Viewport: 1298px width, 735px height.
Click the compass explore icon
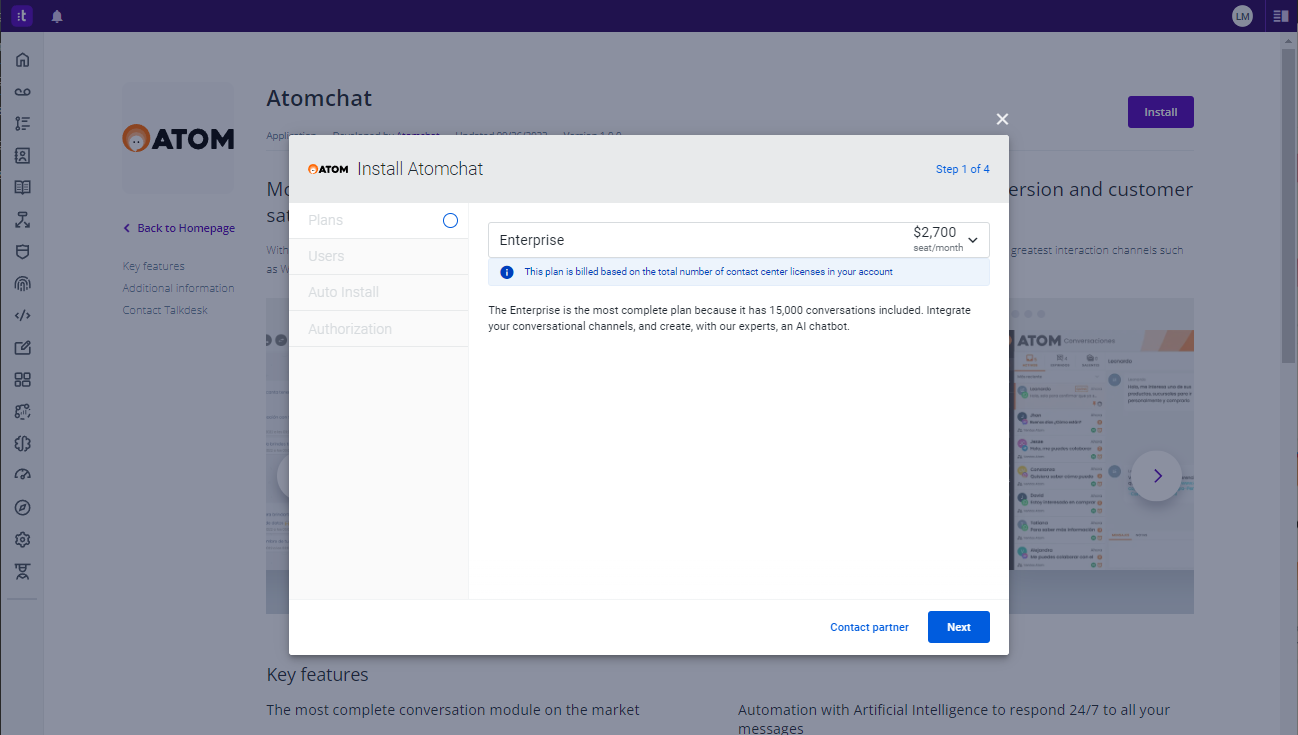pos(22,508)
